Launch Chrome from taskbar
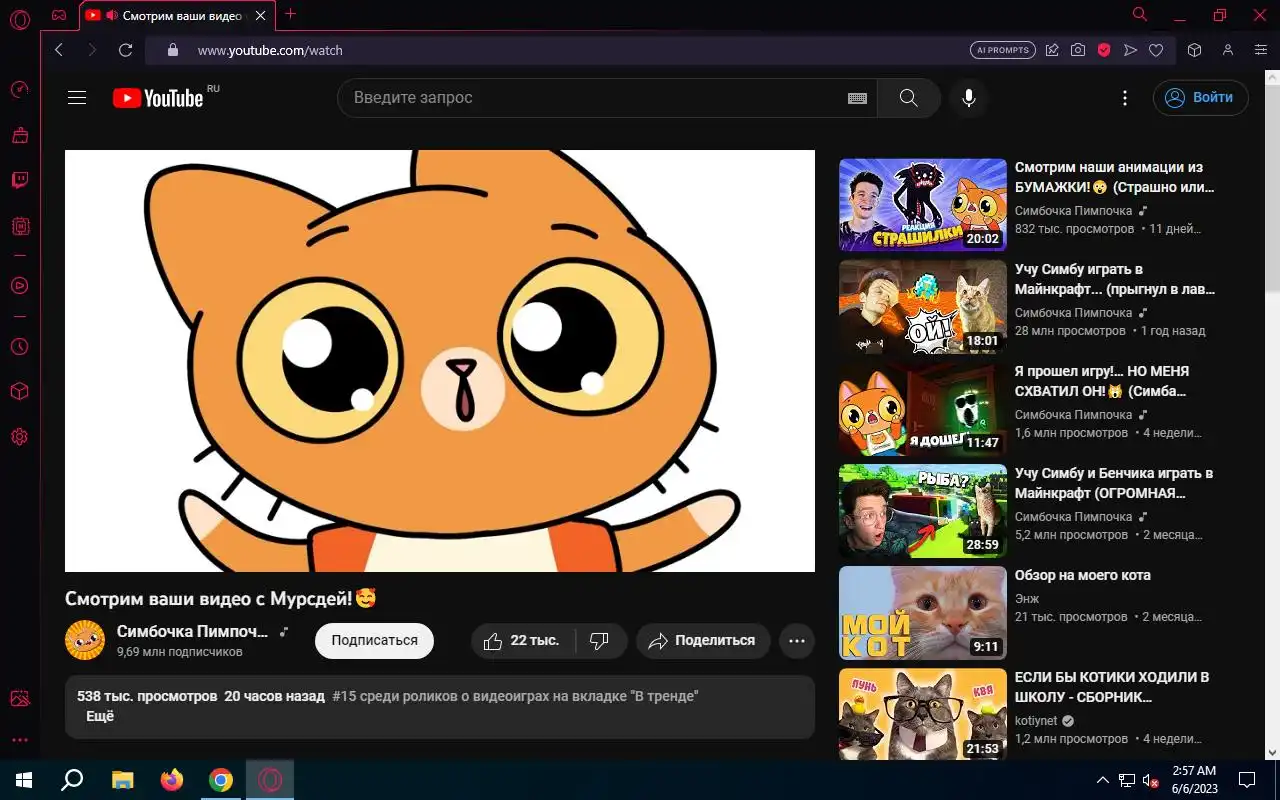The width and height of the screenshot is (1280, 800). coord(221,780)
